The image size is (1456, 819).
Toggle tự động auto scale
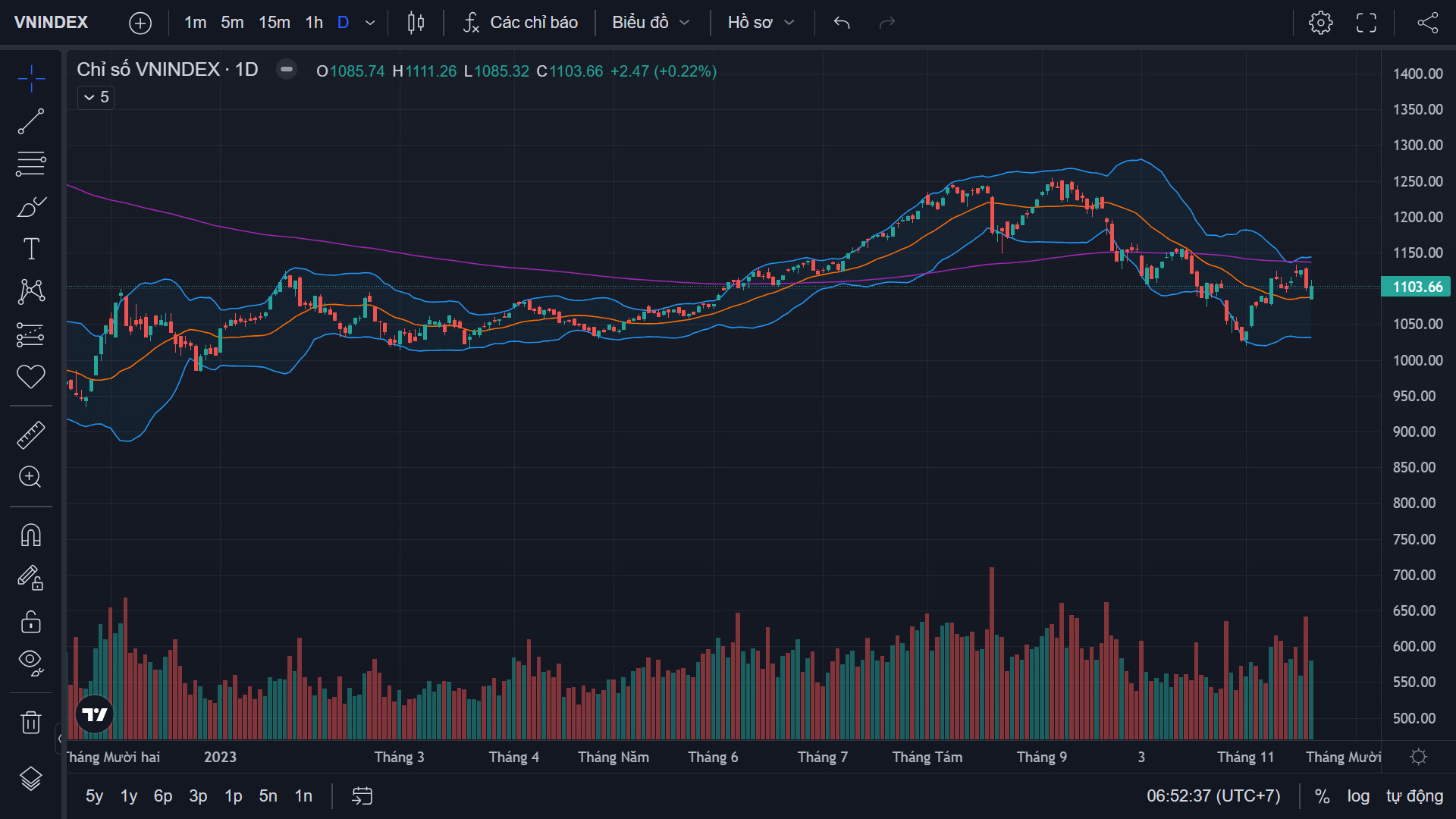coord(1415,796)
